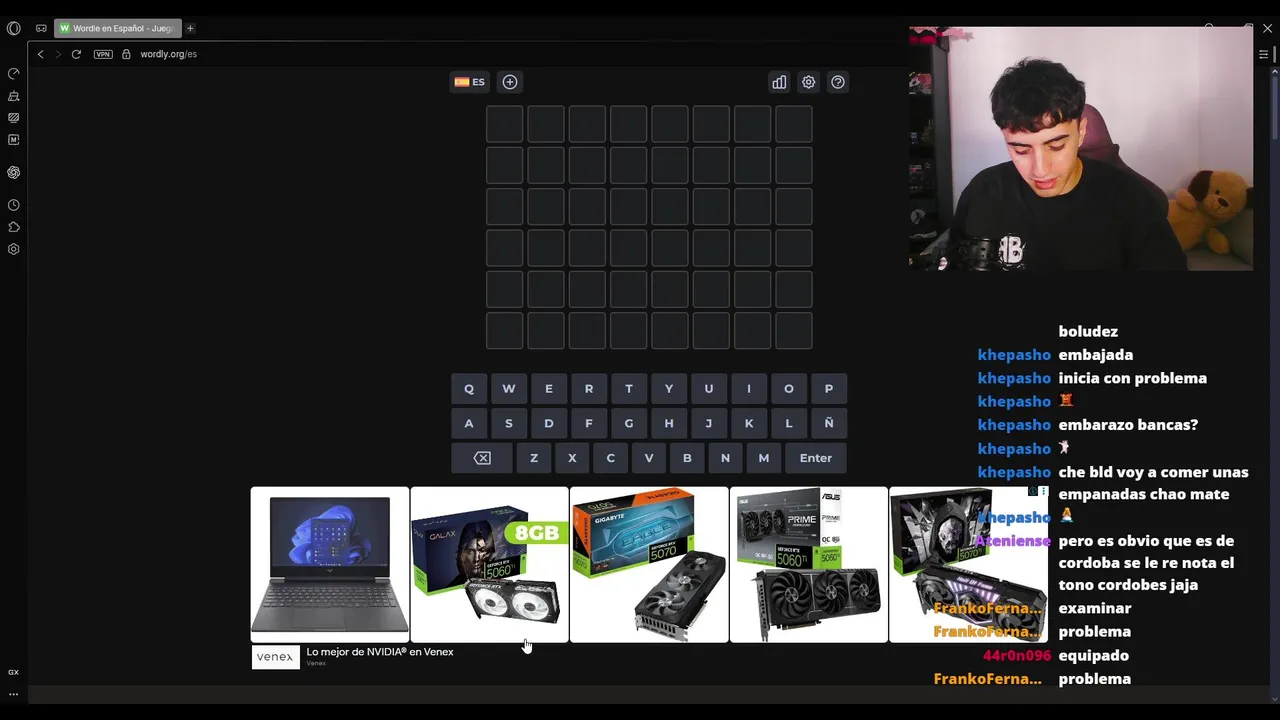Tap the M key

pyautogui.click(x=764, y=458)
